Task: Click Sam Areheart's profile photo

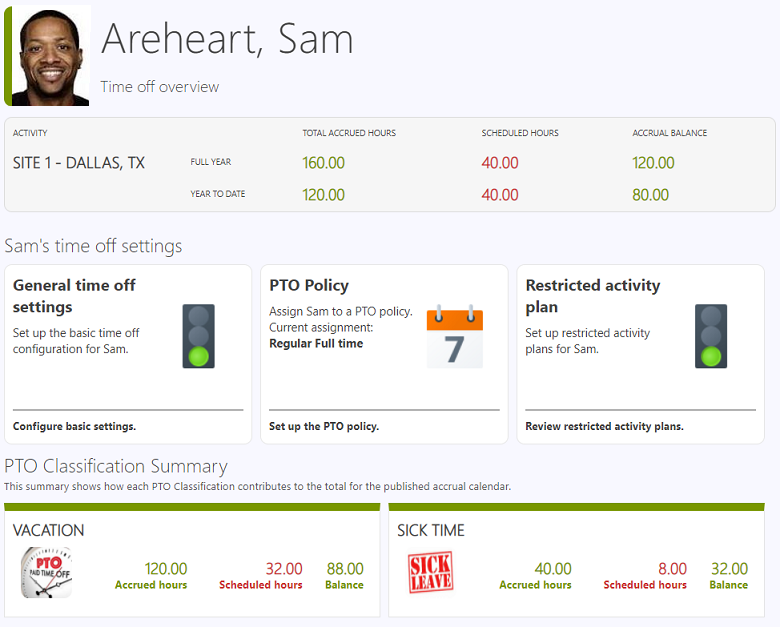Action: coord(50,56)
